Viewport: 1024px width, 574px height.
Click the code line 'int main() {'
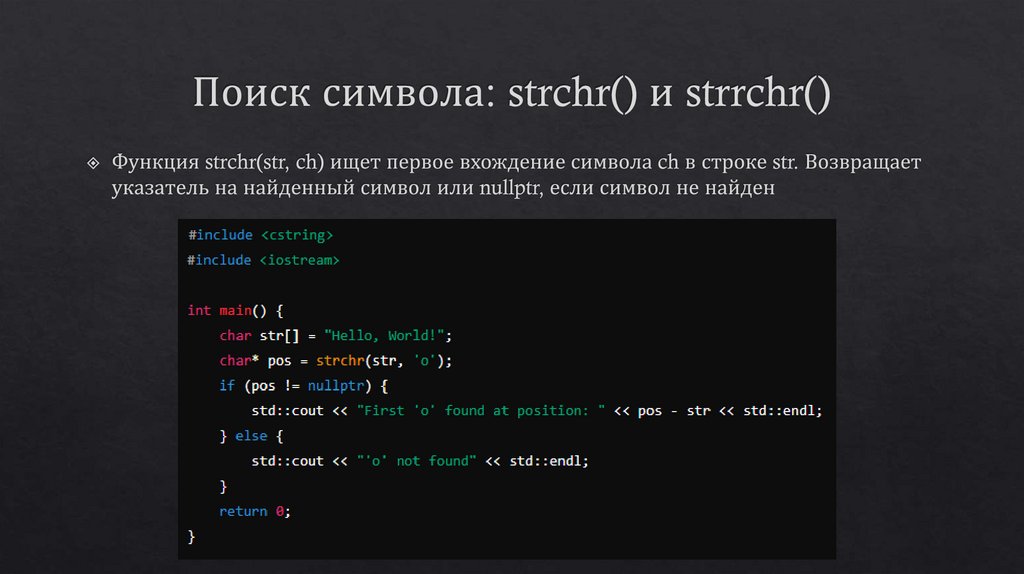tap(235, 311)
